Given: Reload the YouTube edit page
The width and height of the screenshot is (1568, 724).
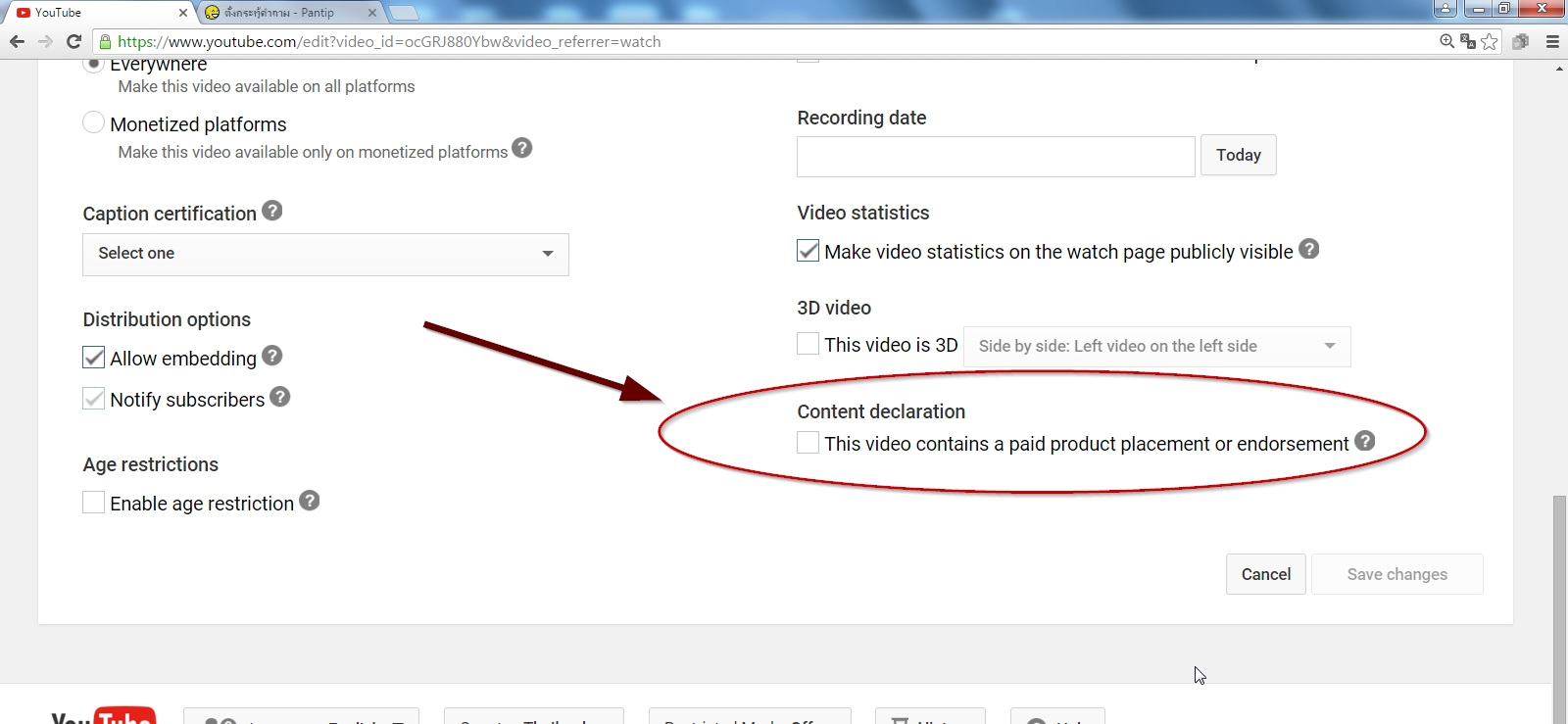Looking at the screenshot, I should click(73, 41).
